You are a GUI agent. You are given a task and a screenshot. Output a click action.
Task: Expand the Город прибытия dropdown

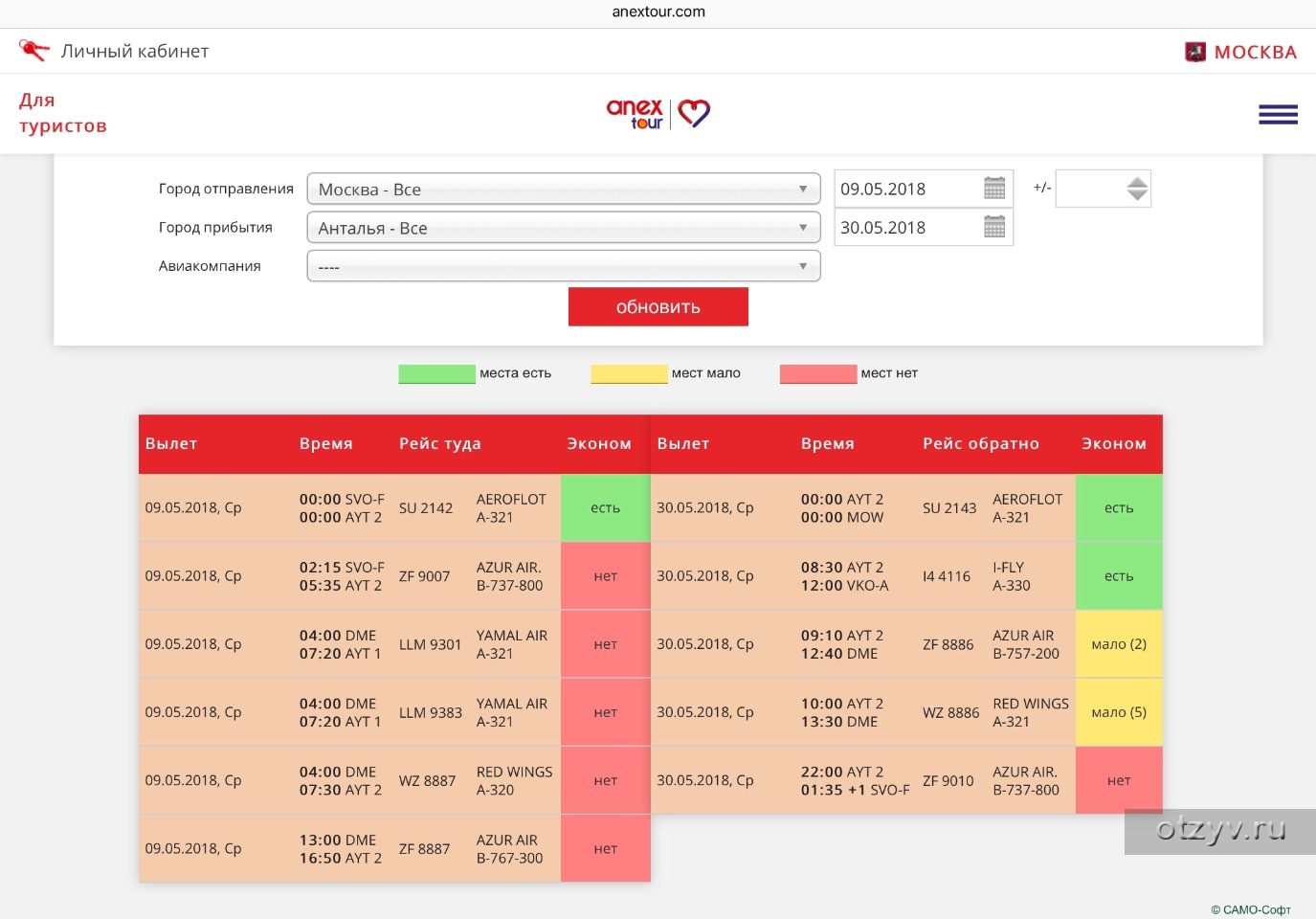pyautogui.click(x=563, y=228)
